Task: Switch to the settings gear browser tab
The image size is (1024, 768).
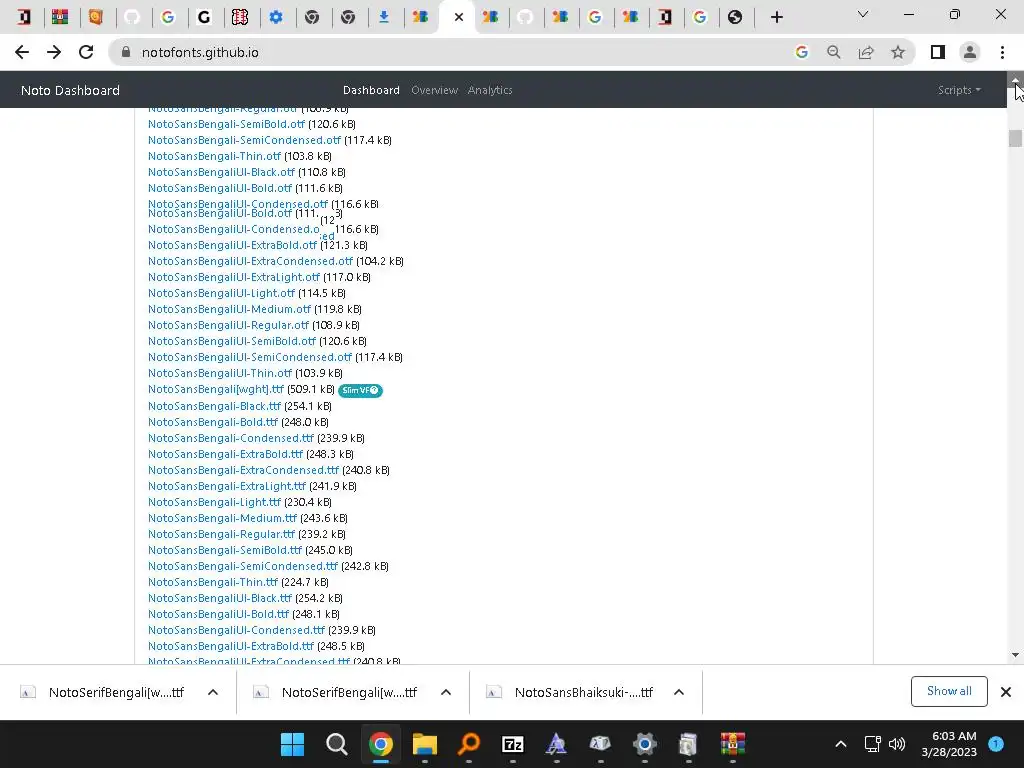Action: 276,17
